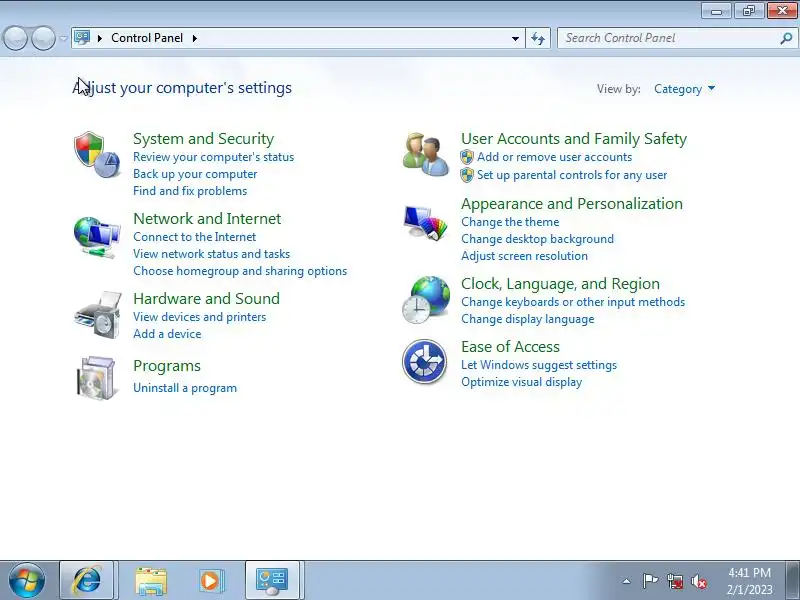Open the System and Security shield icon
Viewport: 800px width, 600px height.
97,155
